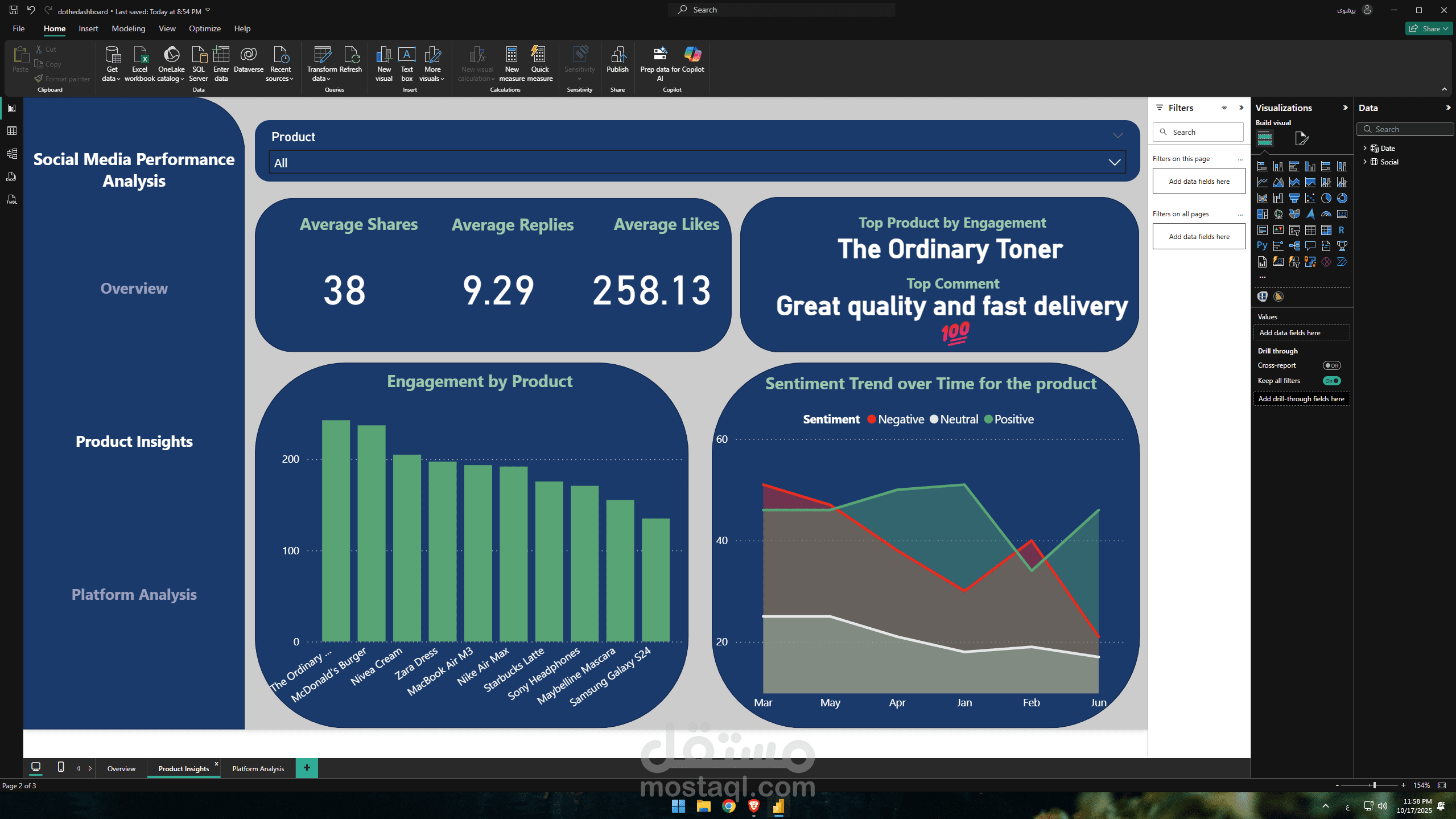
Task: Click the Overview navigation button on canvas
Action: 134,289
